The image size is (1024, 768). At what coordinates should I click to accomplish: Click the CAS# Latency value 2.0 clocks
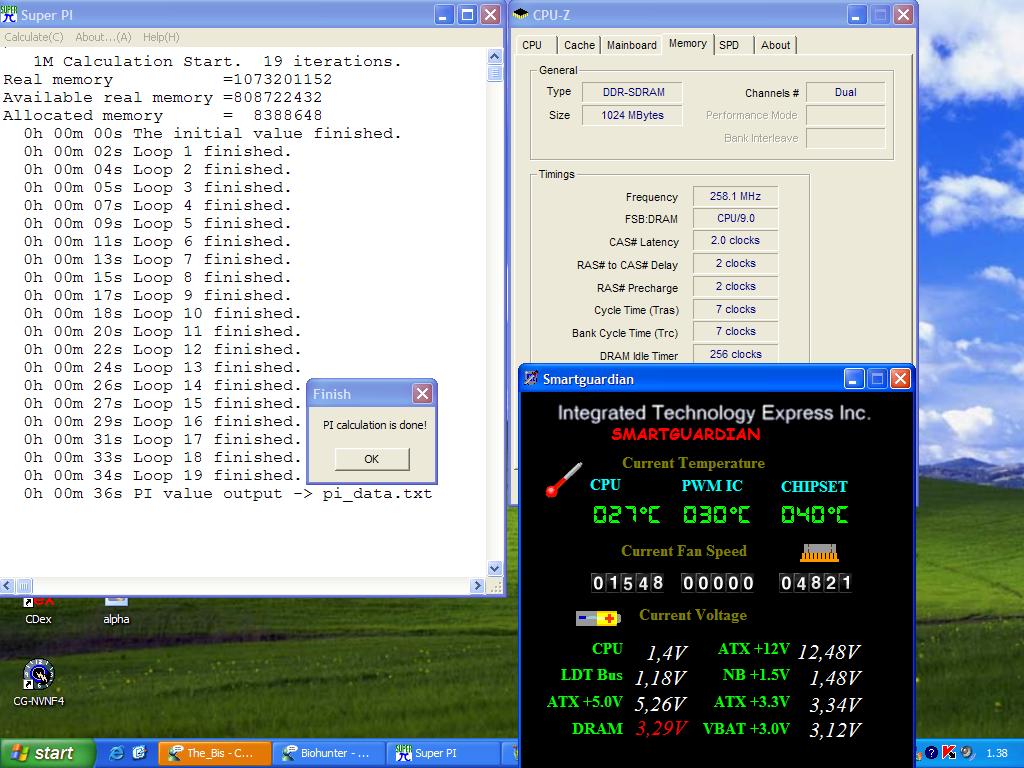[x=735, y=240]
